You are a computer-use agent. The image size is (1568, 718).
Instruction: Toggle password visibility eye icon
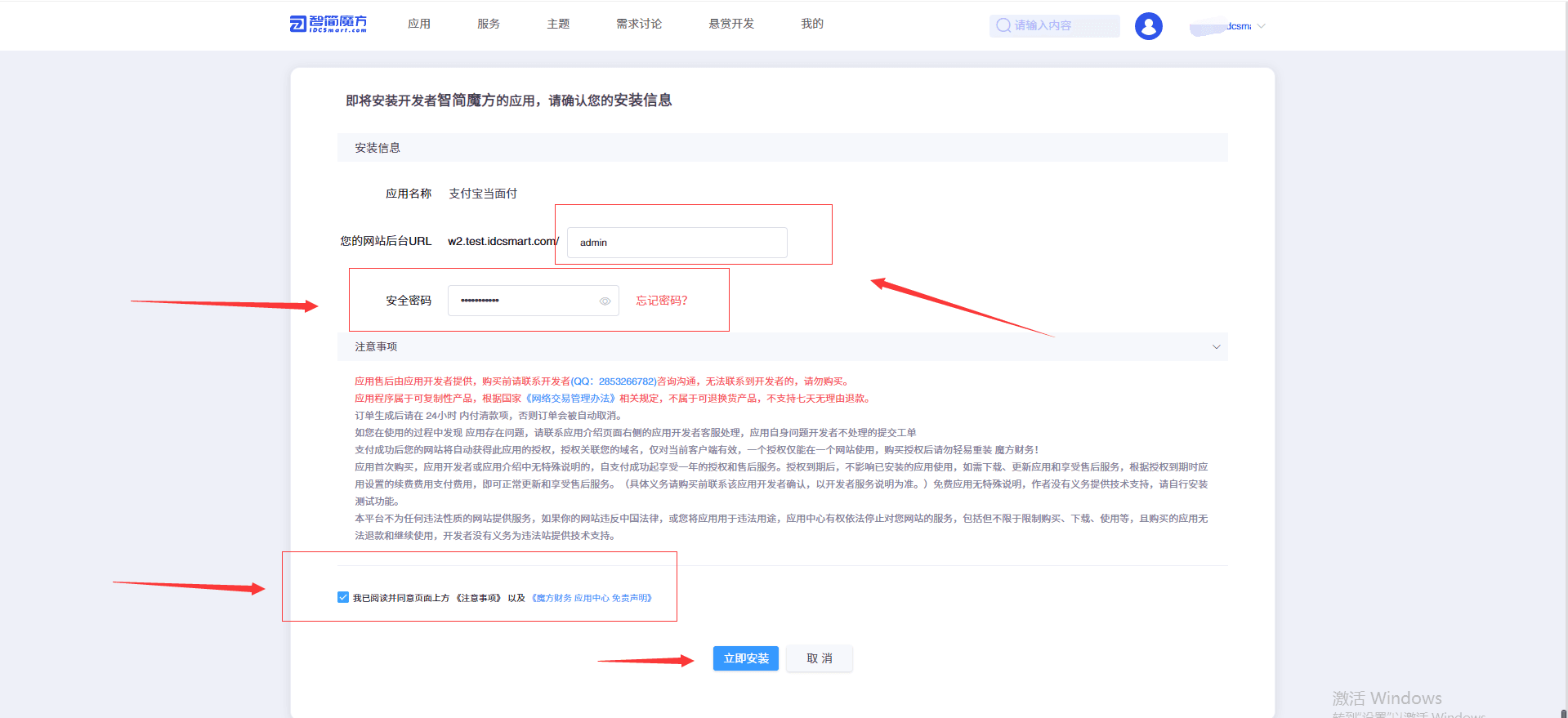coord(605,301)
